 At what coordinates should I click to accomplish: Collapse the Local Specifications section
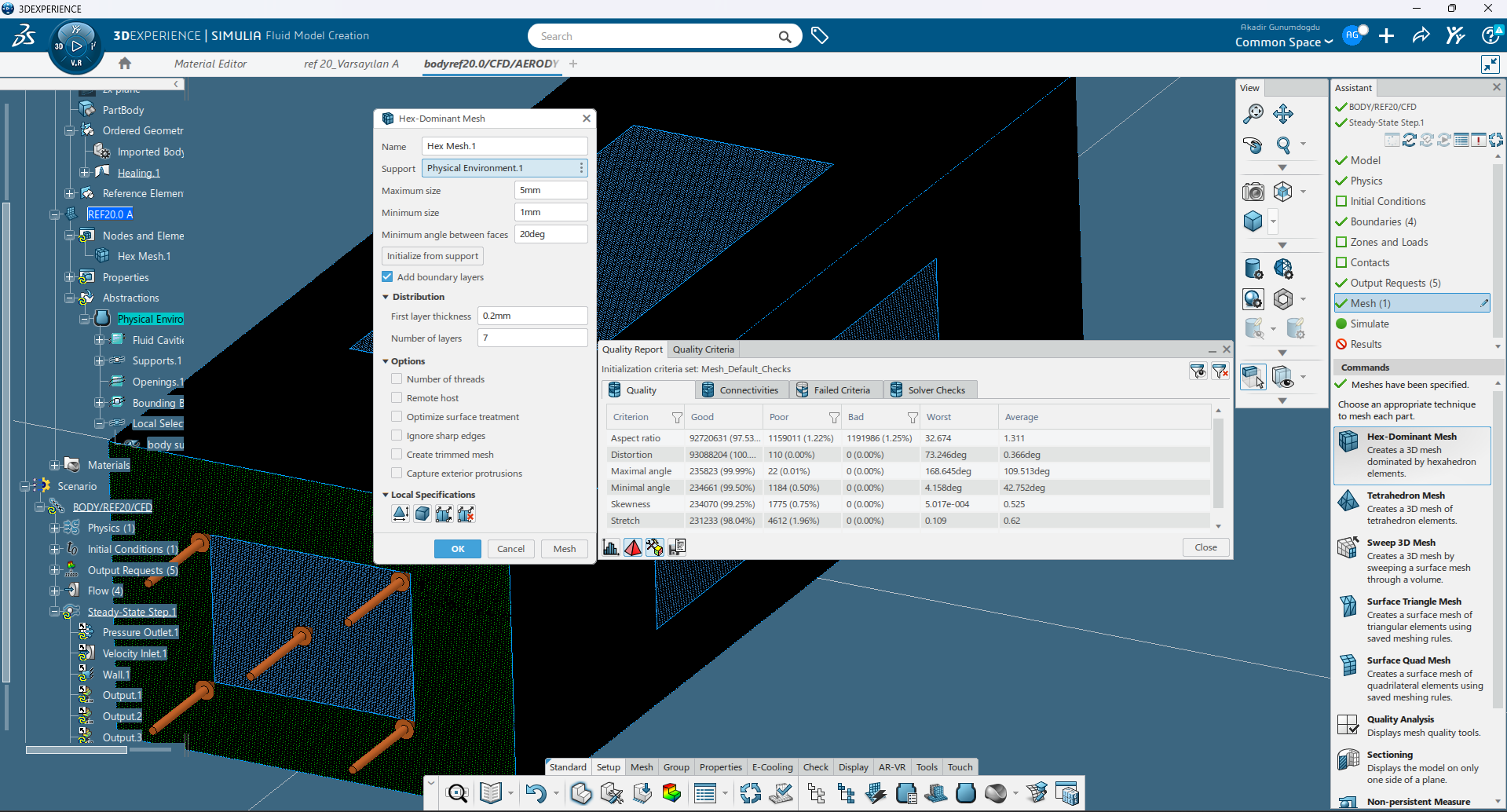[x=386, y=495]
